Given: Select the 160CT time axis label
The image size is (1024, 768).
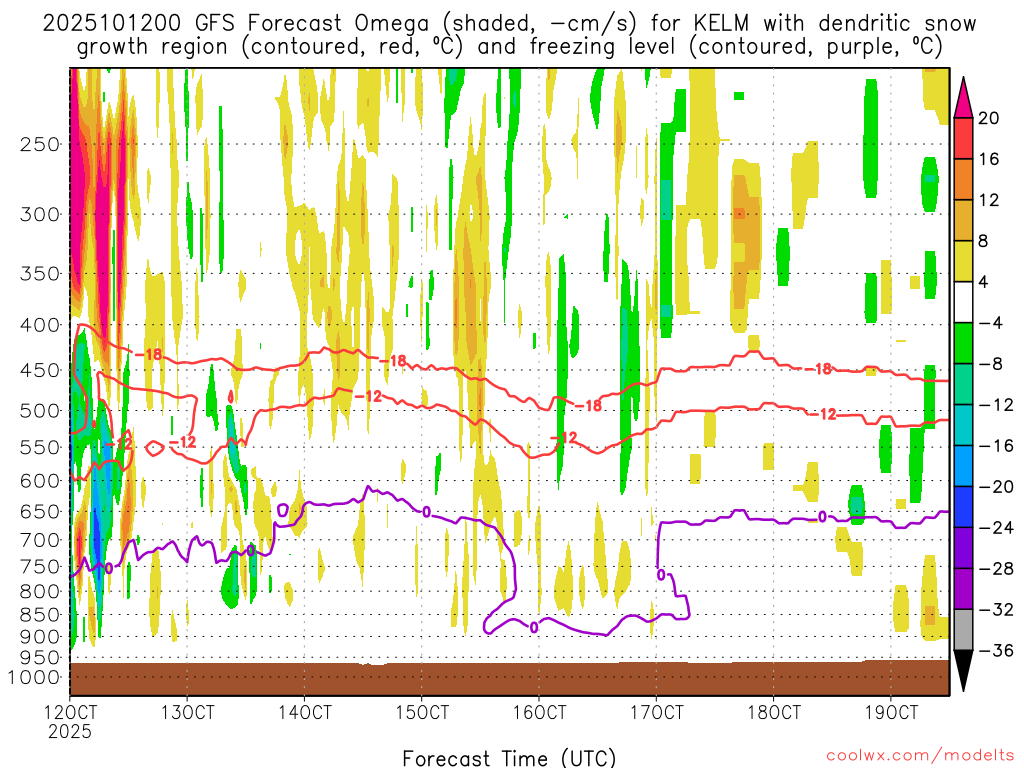Looking at the screenshot, I should coord(539,712).
